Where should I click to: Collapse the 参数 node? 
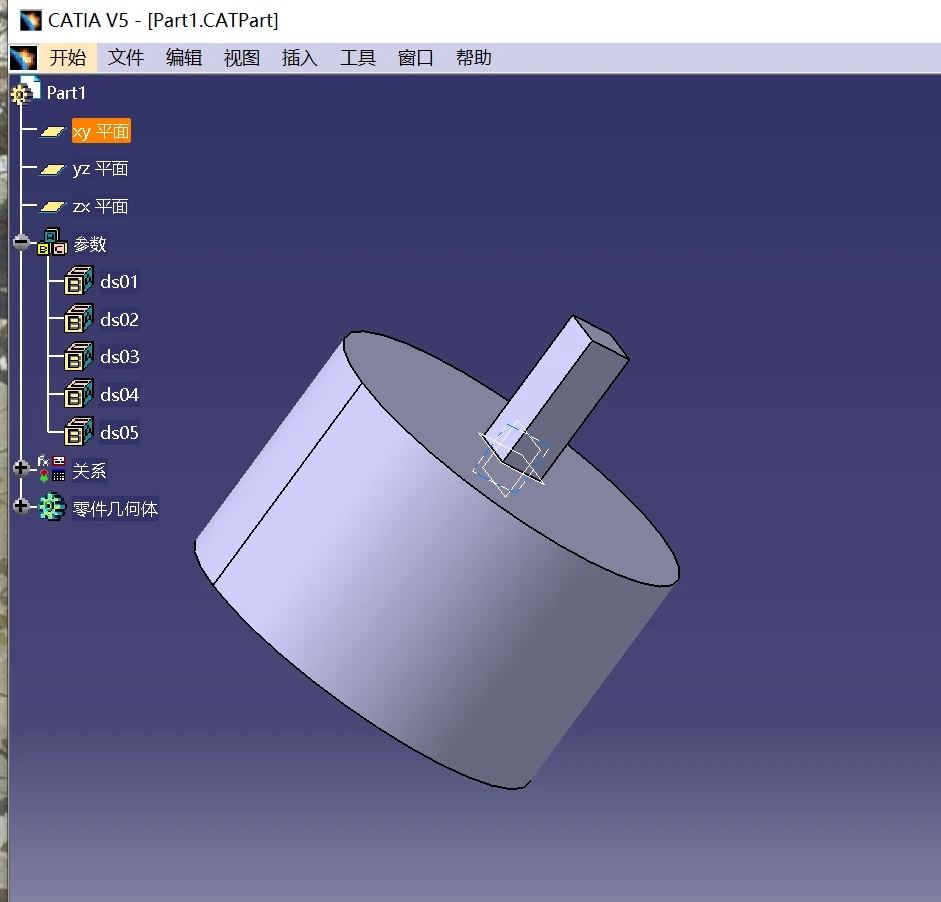21,242
